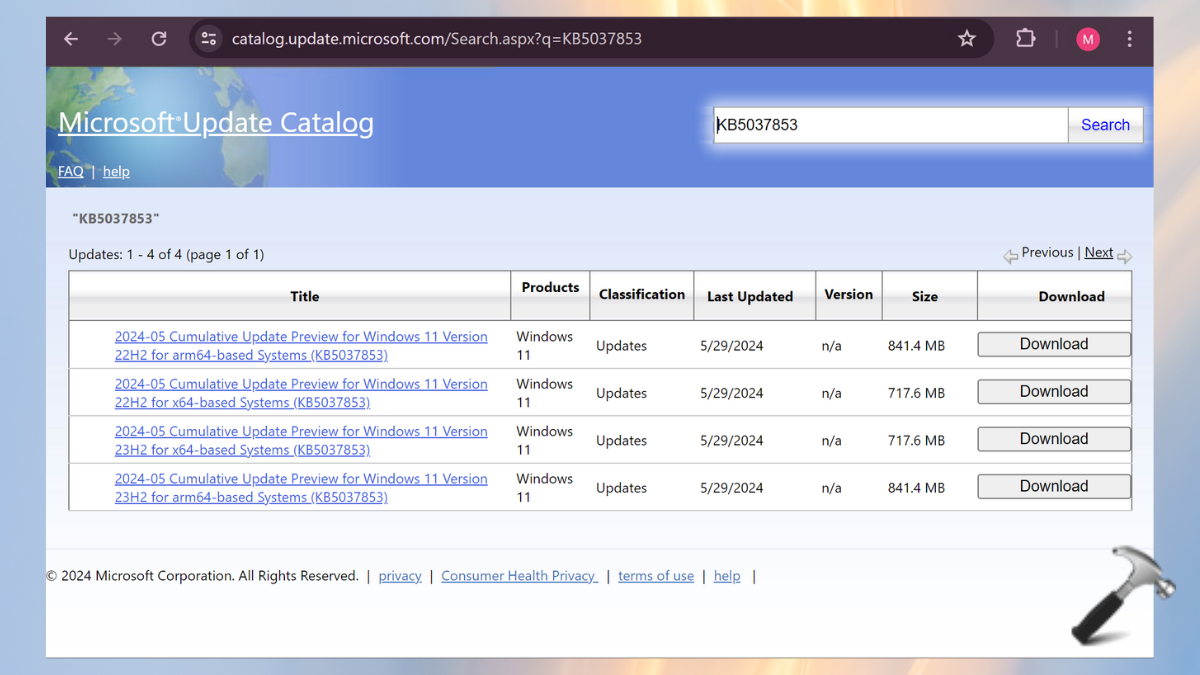Go back using the browser back arrow
The width and height of the screenshot is (1200, 675).
(71, 39)
